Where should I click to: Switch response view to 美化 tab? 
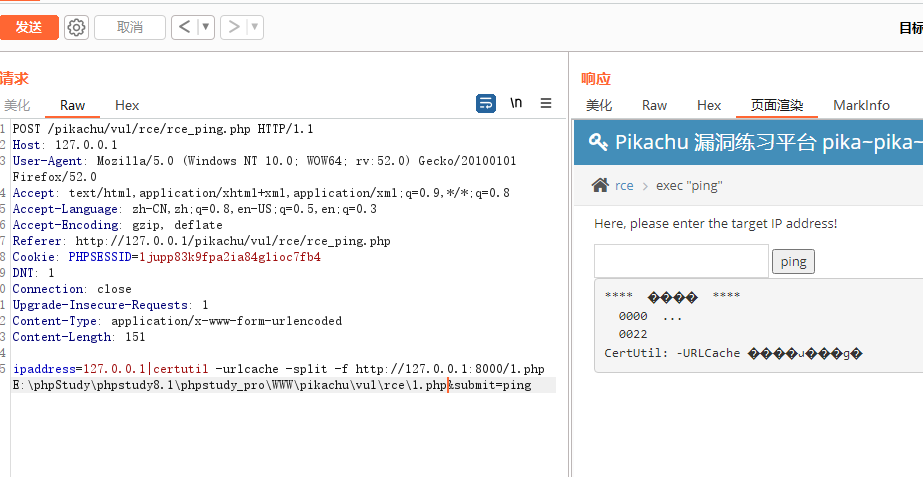[x=599, y=105]
